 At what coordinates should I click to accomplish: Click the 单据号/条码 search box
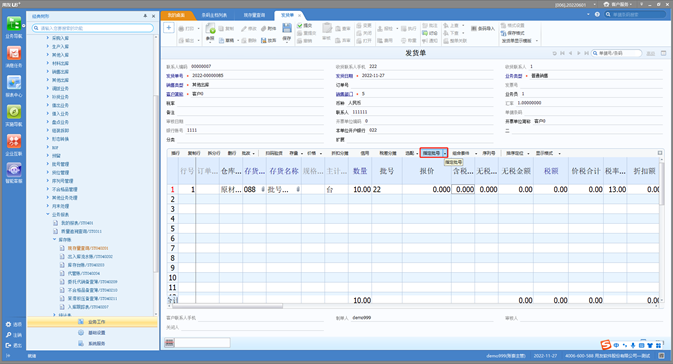(617, 53)
